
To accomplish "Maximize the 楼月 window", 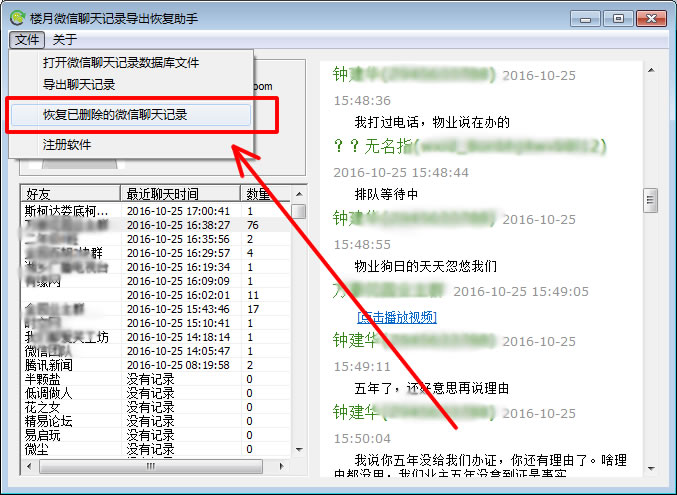I will pyautogui.click(x=618, y=19).
